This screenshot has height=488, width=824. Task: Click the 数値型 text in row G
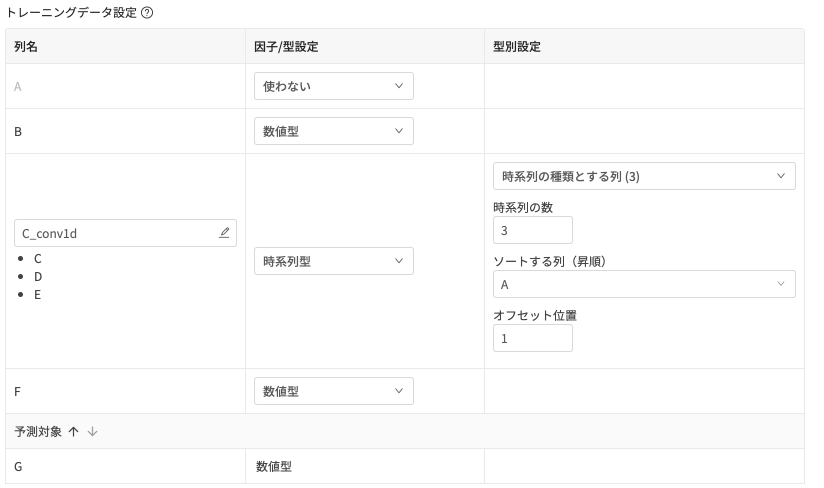click(274, 466)
